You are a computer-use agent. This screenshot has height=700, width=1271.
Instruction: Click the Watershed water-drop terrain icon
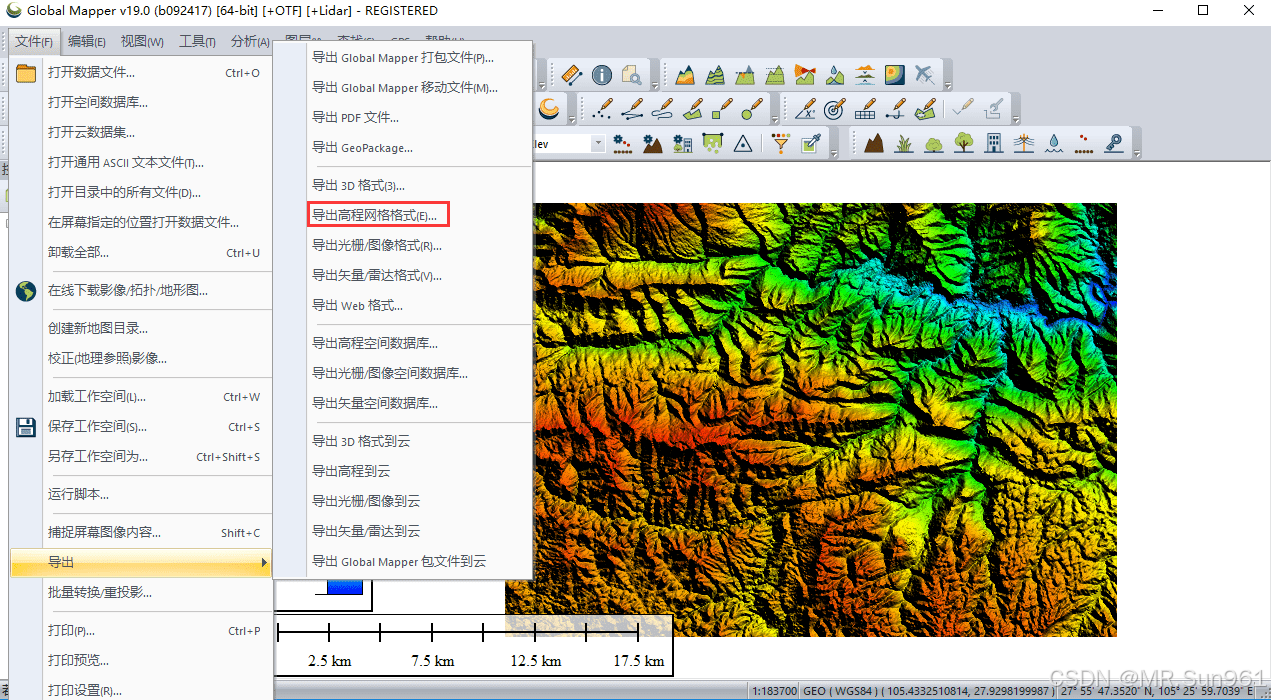pyautogui.click(x=835, y=75)
